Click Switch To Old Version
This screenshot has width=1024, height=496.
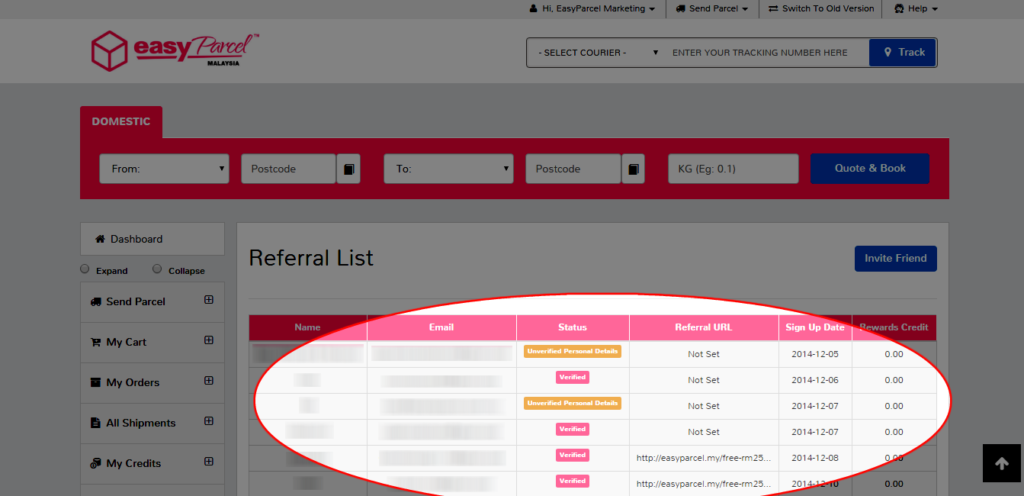[821, 9]
